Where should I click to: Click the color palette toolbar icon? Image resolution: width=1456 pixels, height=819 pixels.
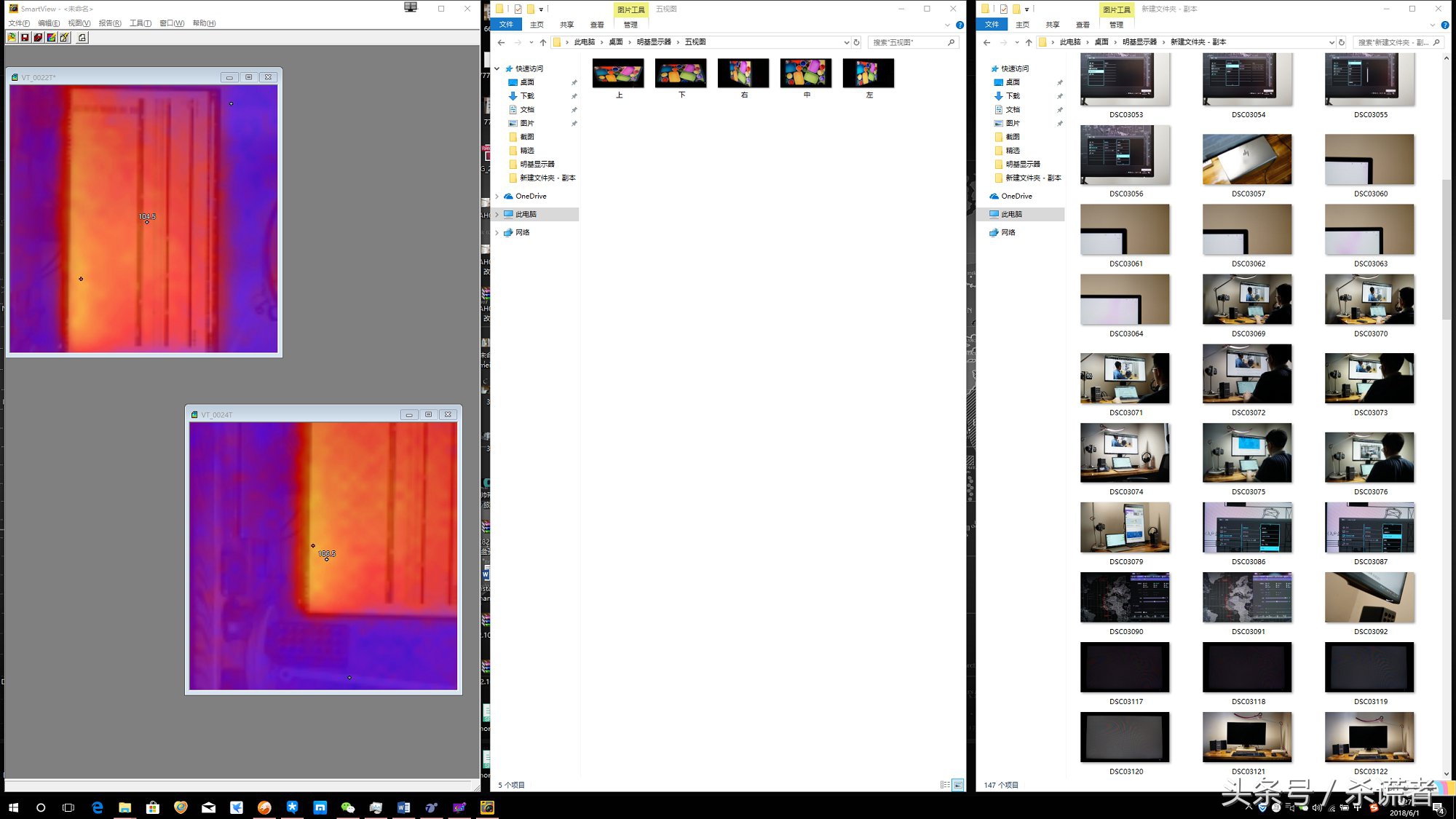(52, 37)
